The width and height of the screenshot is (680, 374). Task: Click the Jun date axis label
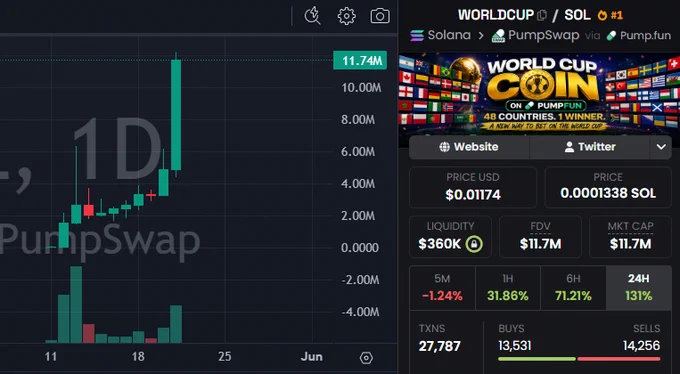pos(311,357)
